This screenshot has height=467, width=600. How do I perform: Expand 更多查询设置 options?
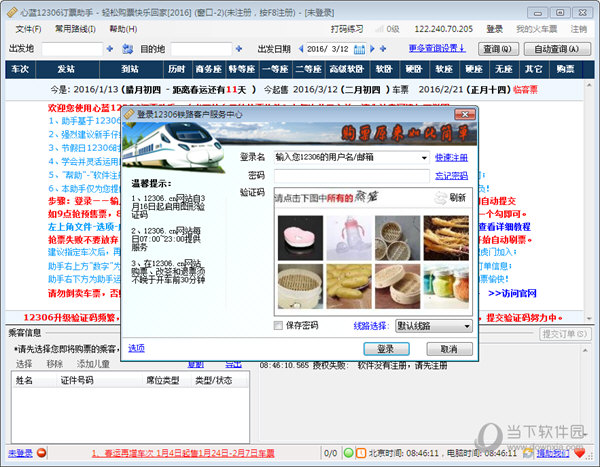tap(437, 48)
